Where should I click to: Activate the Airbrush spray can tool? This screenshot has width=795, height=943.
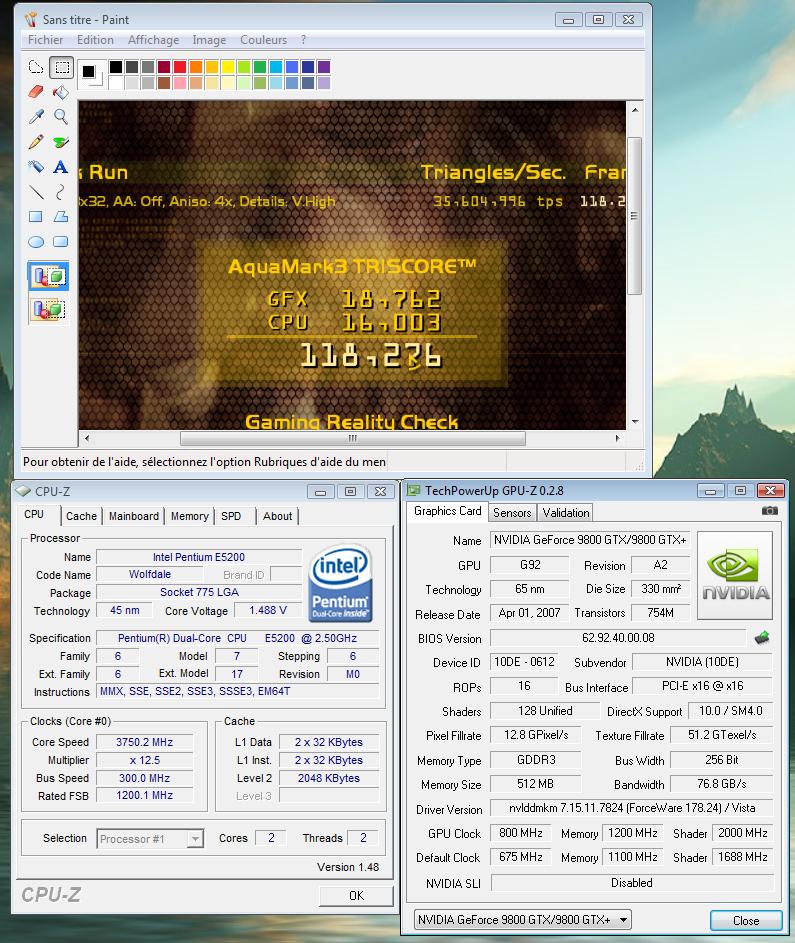pyautogui.click(x=36, y=167)
